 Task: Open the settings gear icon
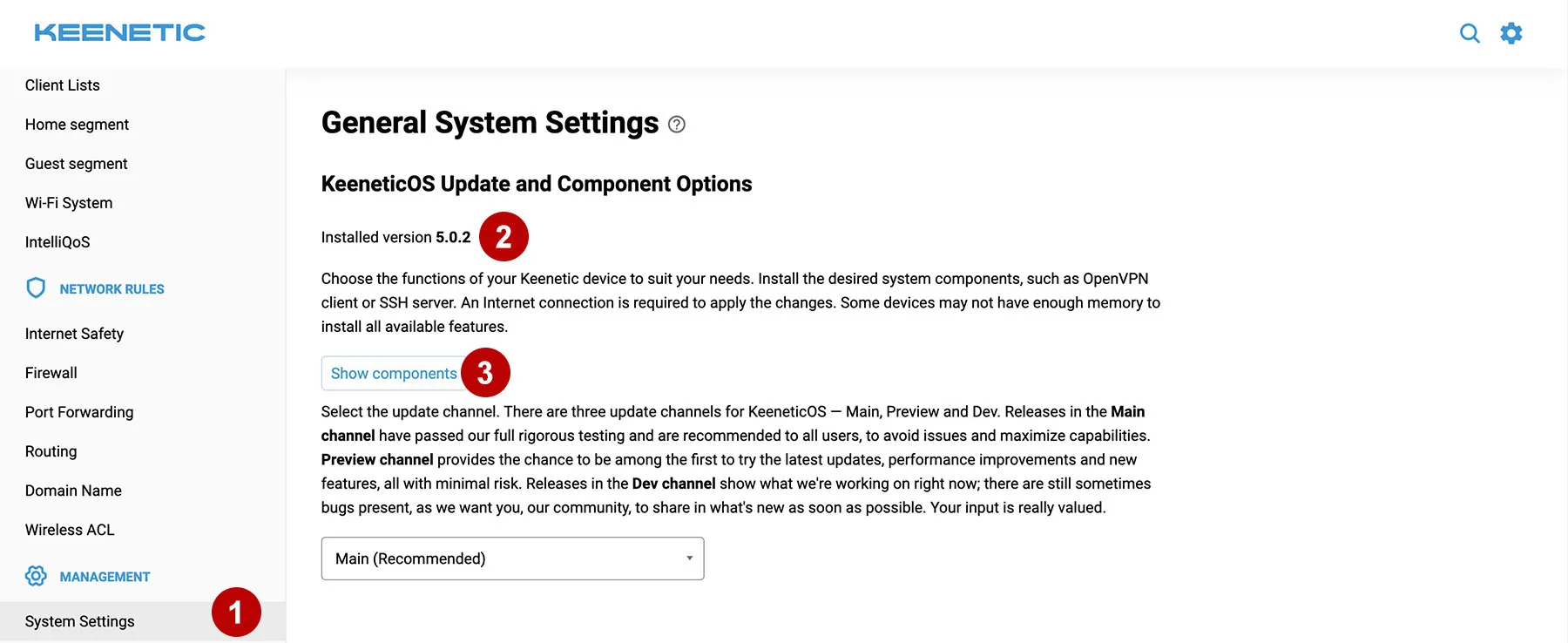1511,33
